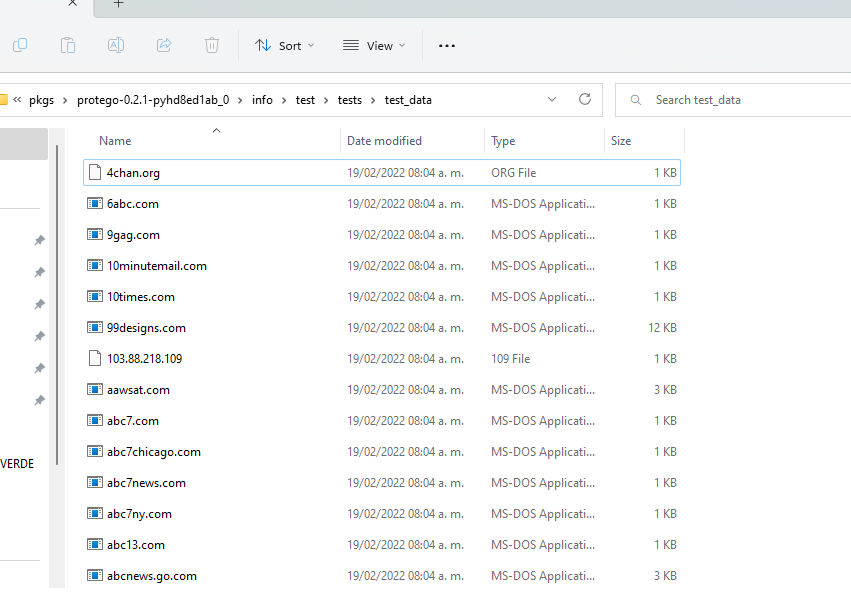Viewport: 851px width, 603px height.
Task: Refresh the test_data folder
Action: pyautogui.click(x=585, y=99)
